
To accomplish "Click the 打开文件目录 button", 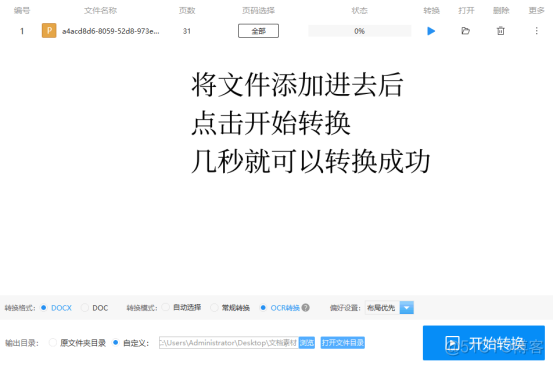I will coord(343,343).
